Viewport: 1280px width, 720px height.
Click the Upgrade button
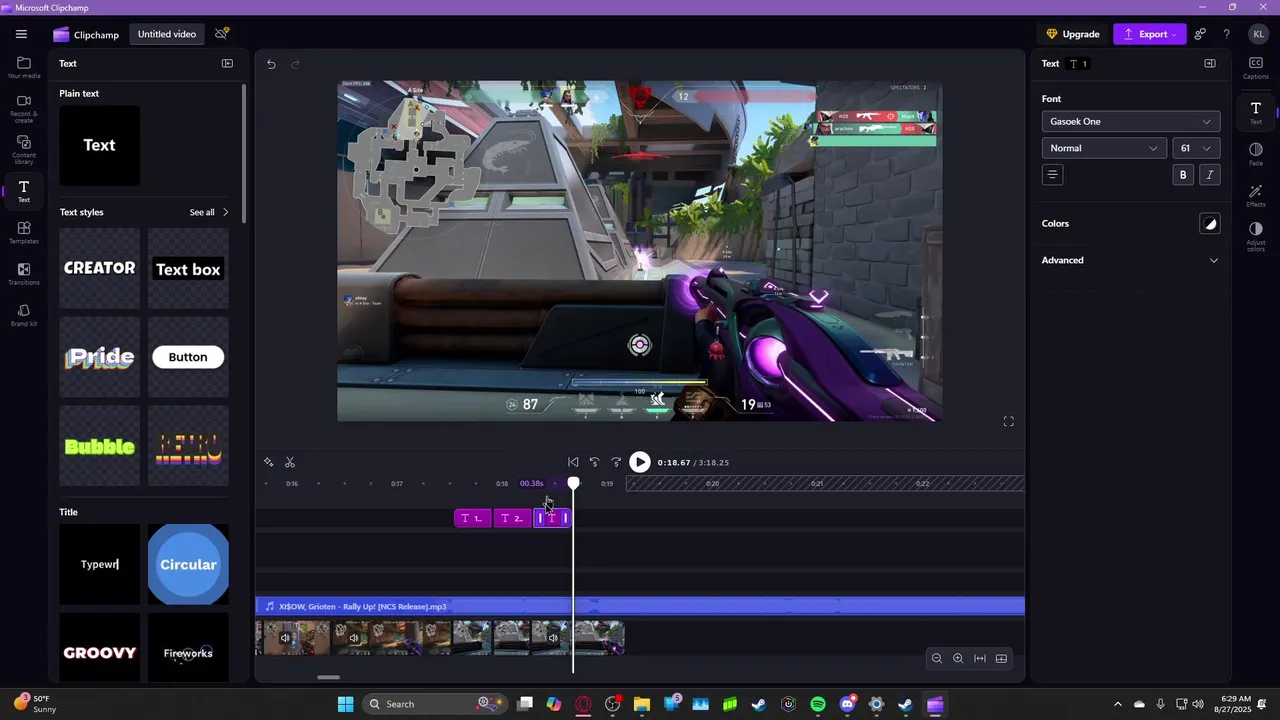click(1073, 34)
